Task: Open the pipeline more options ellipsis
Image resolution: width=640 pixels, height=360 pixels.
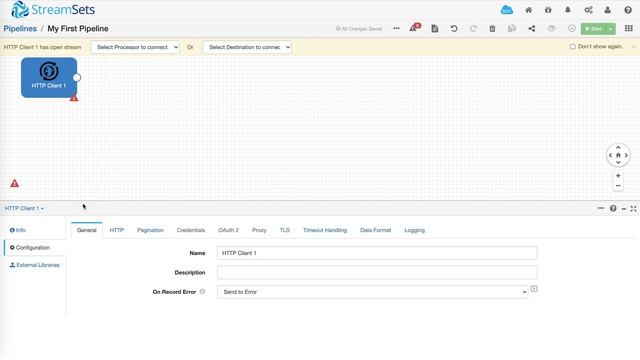Action: pyautogui.click(x=396, y=29)
